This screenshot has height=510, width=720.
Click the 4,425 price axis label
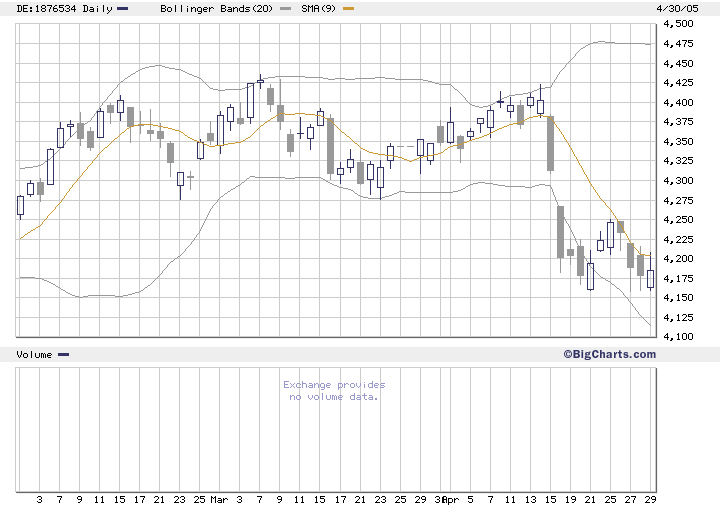pyautogui.click(x=679, y=83)
